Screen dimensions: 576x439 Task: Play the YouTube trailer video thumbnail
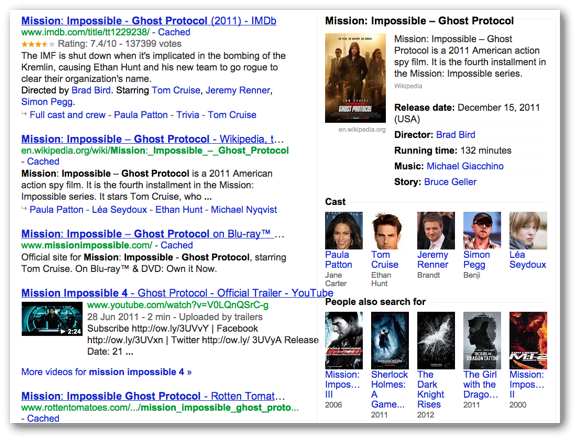[x=52, y=319]
